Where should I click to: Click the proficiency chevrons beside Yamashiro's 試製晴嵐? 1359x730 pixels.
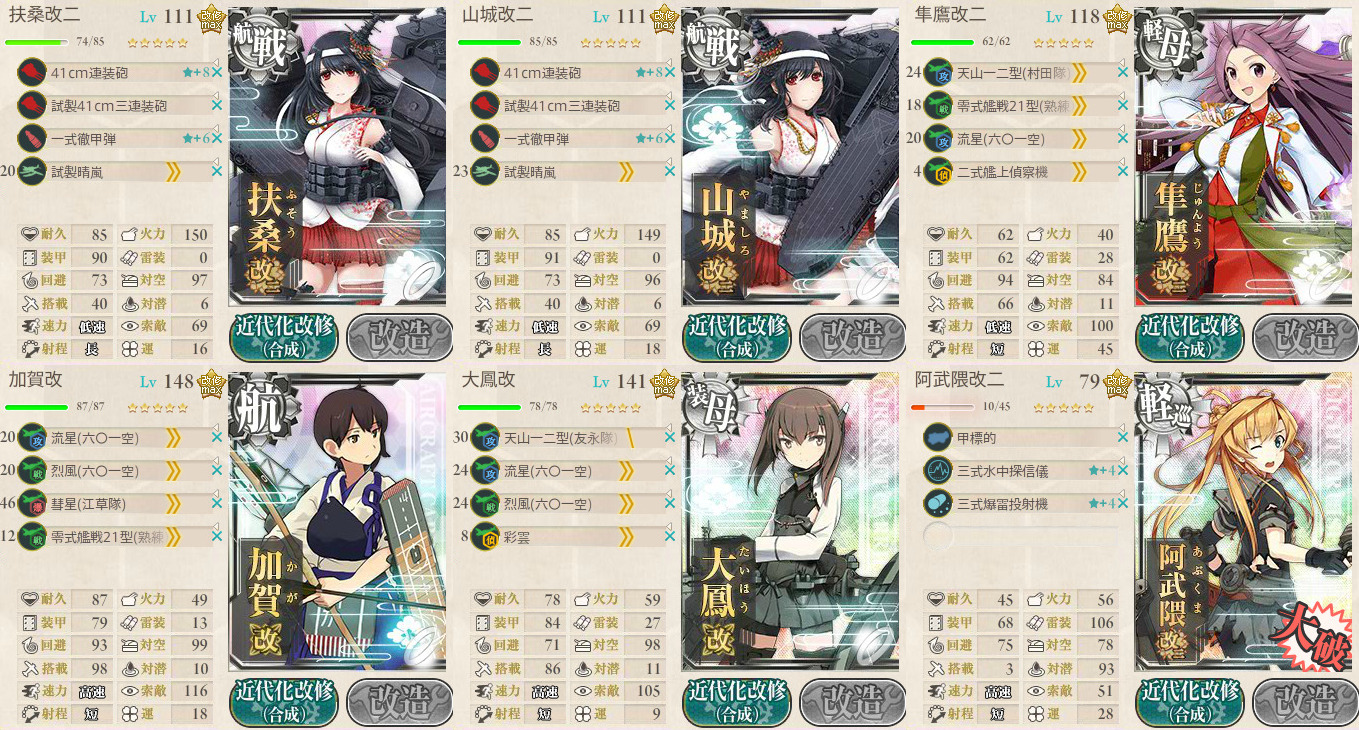(628, 171)
